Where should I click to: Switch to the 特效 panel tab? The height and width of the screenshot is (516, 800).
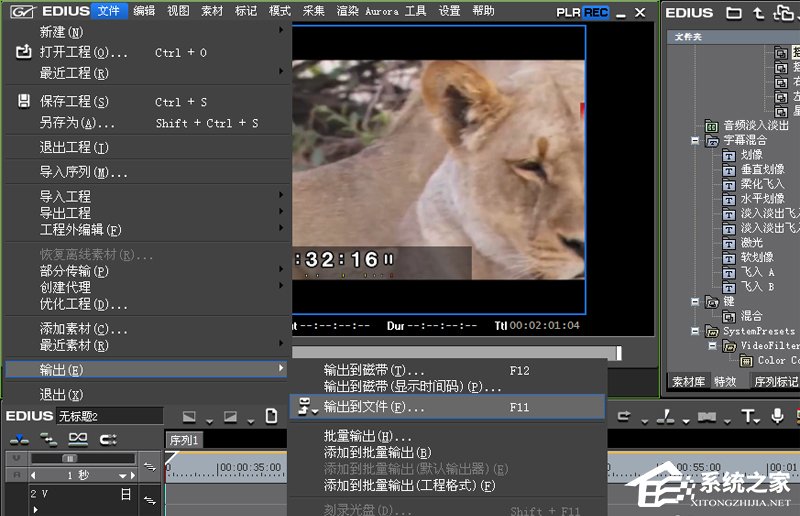pos(725,381)
